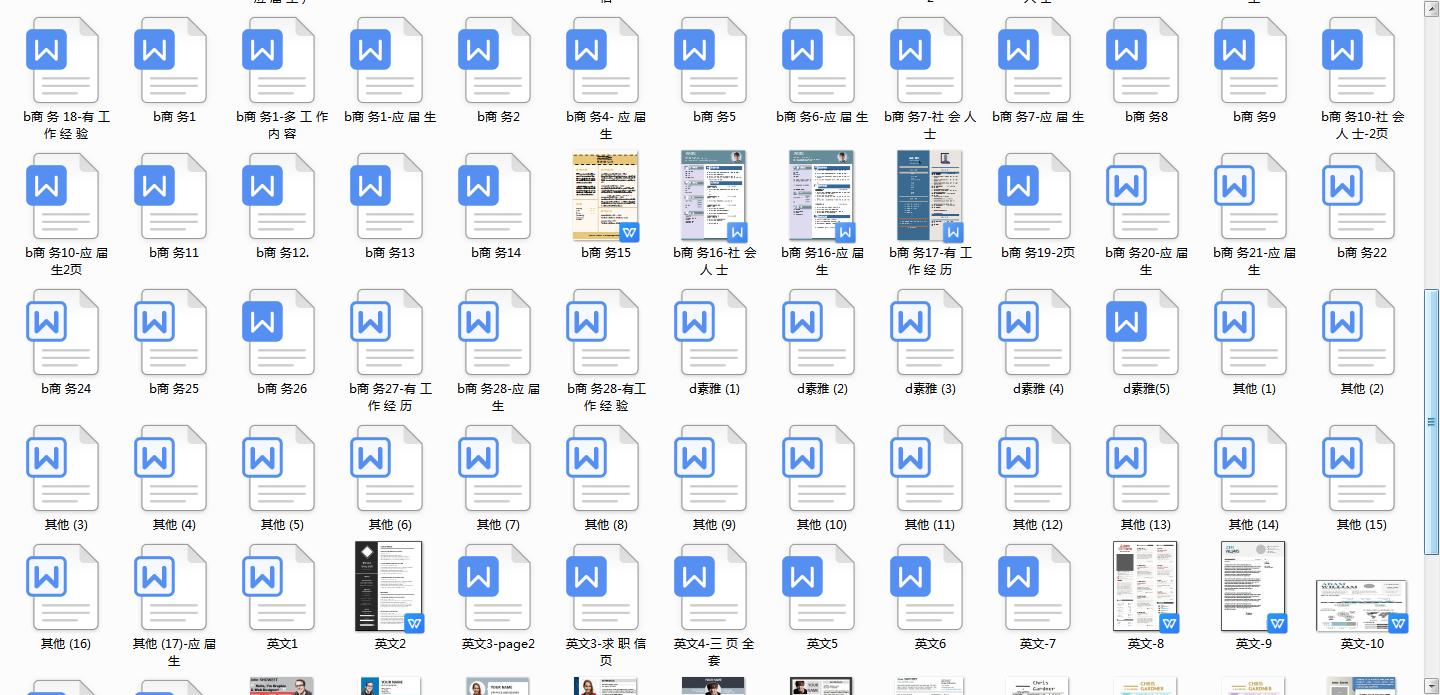The image size is (1440, 695).
Task: Select the 英文4-三页全套 file icon
Action: coord(713,587)
